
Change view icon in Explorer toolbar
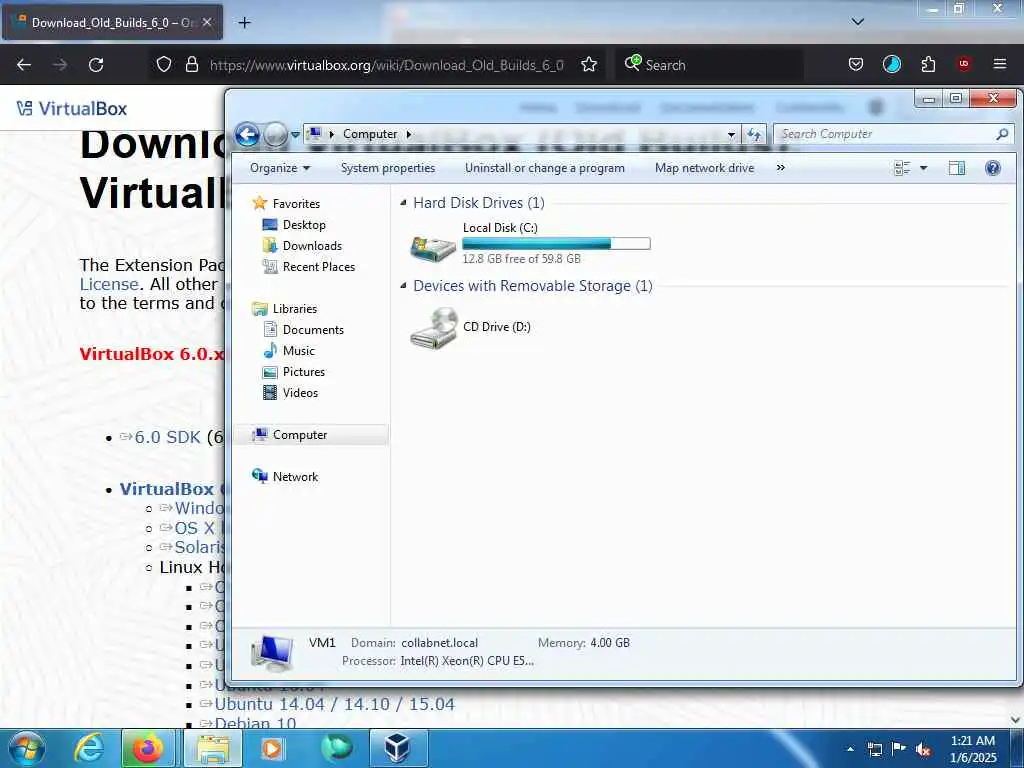click(902, 168)
